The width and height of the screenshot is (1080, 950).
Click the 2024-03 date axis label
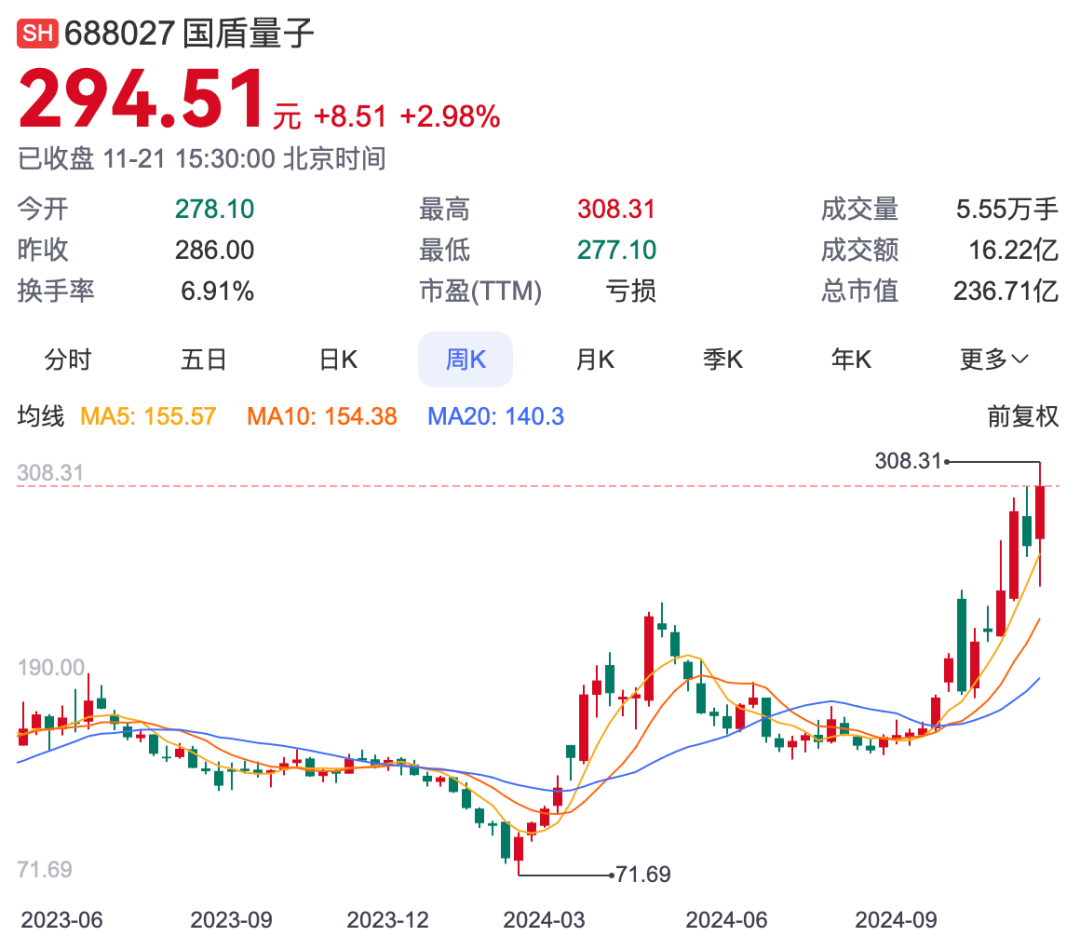pos(543,920)
